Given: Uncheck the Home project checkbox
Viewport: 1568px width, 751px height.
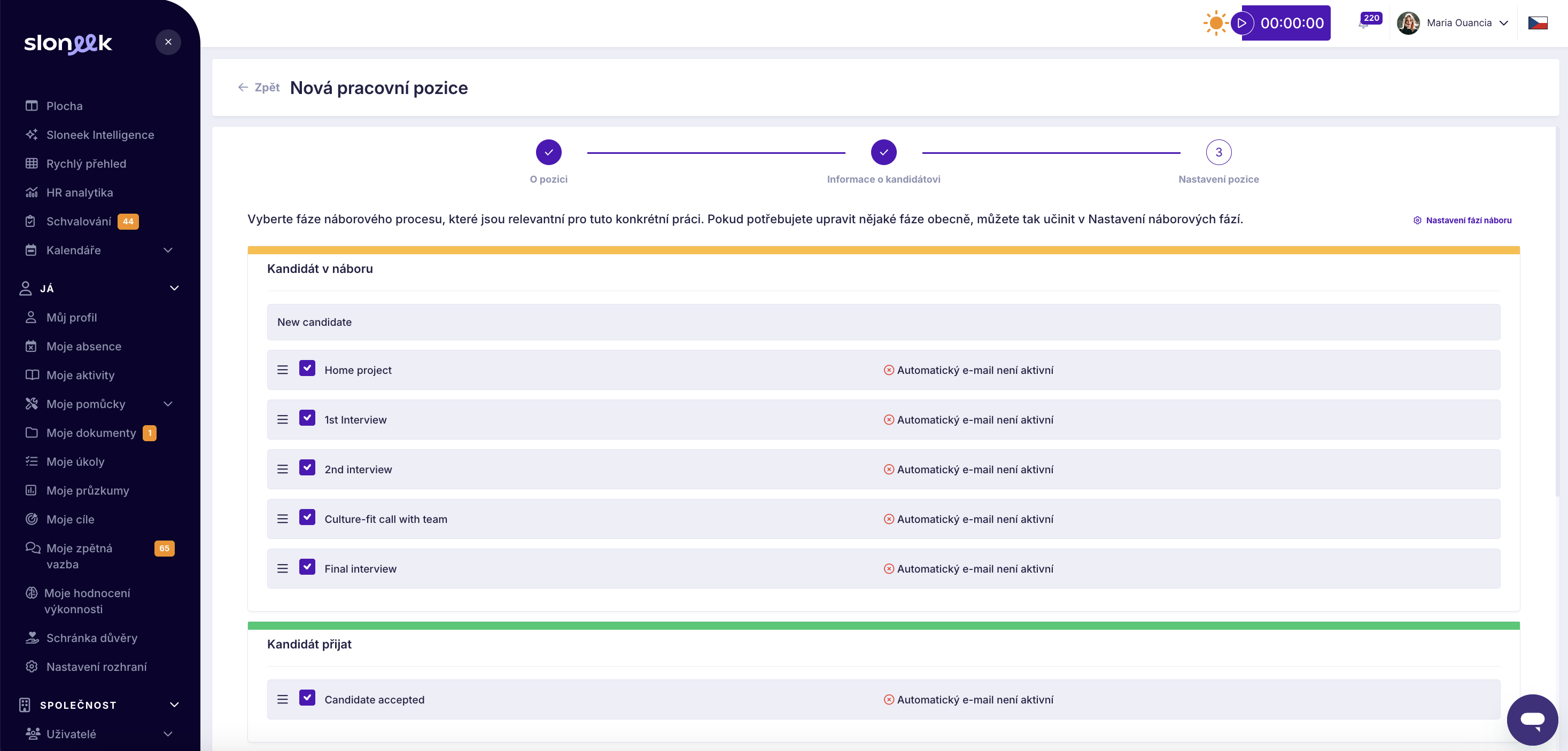Looking at the screenshot, I should pyautogui.click(x=307, y=369).
